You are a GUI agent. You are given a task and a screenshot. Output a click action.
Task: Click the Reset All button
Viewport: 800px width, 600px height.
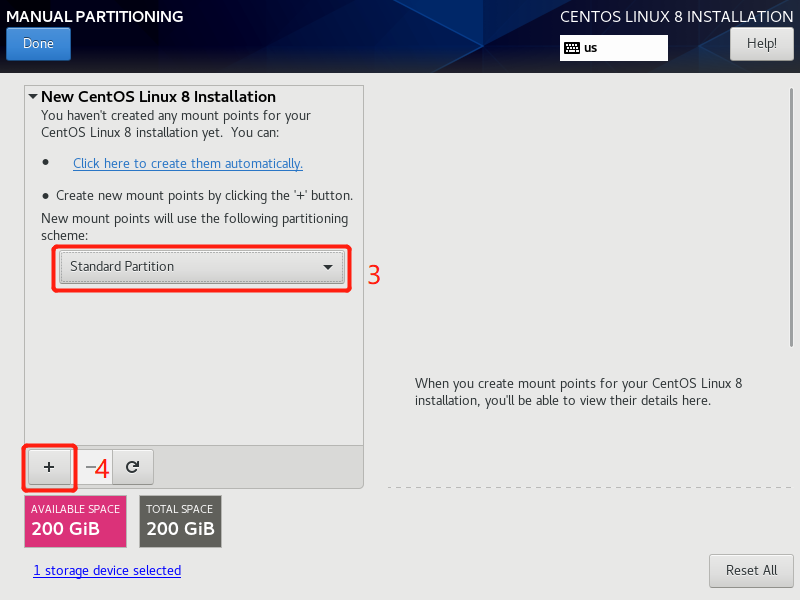[751, 570]
